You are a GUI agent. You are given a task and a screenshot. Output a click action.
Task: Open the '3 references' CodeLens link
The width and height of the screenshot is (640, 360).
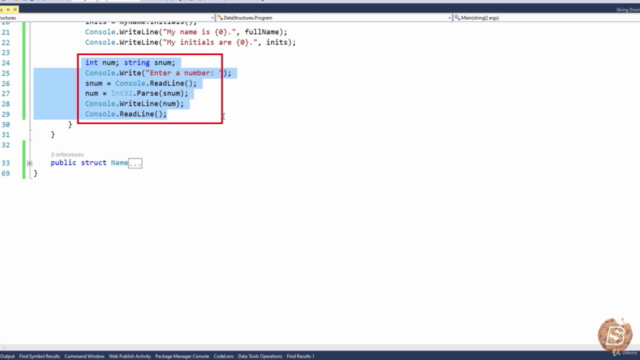(67, 155)
